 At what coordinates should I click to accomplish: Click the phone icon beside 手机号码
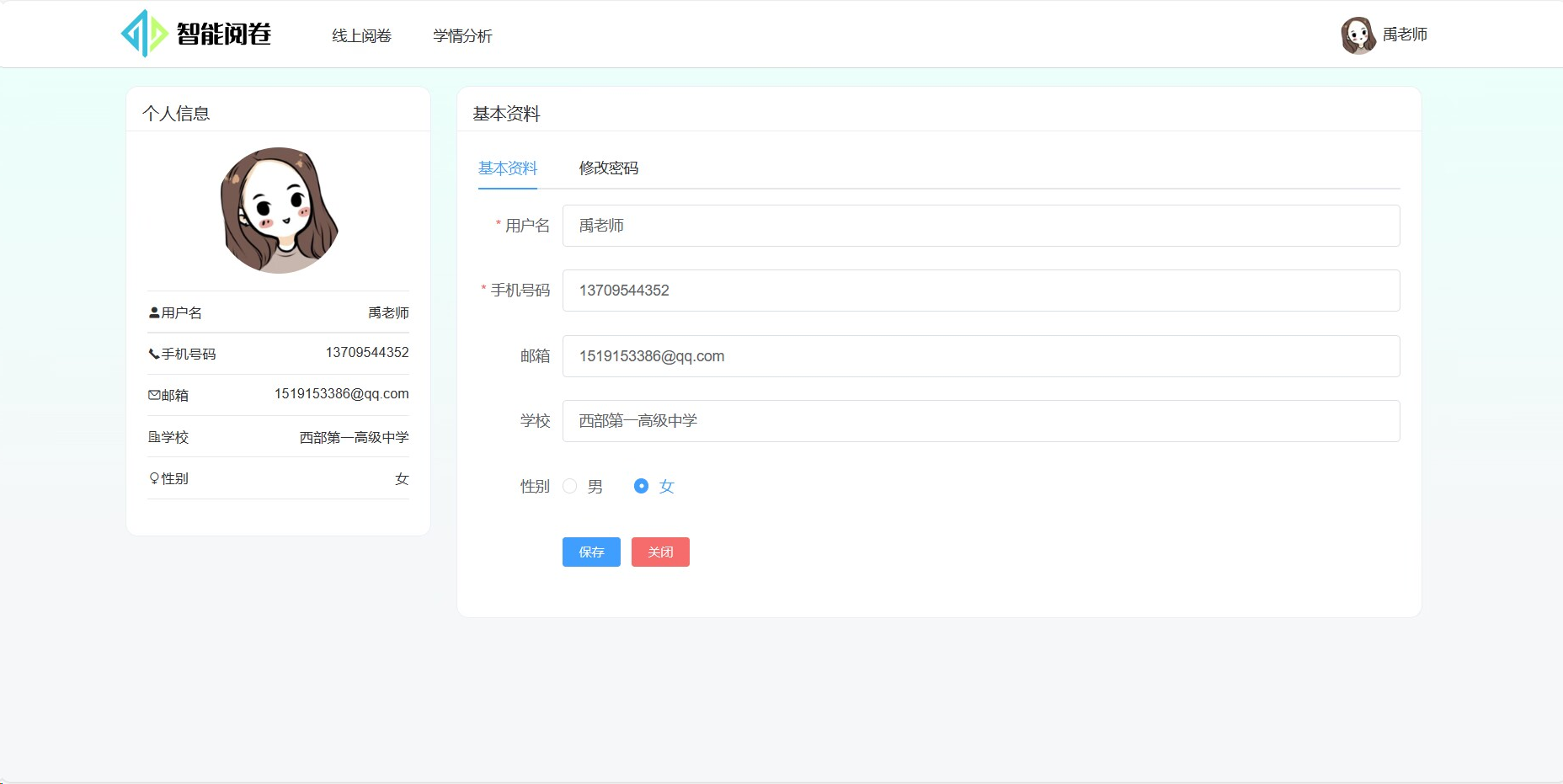pyautogui.click(x=152, y=353)
